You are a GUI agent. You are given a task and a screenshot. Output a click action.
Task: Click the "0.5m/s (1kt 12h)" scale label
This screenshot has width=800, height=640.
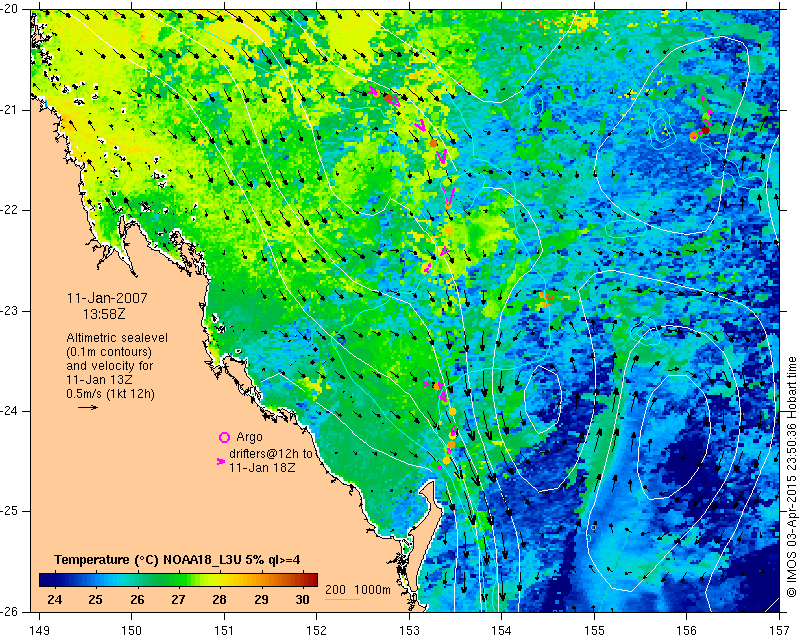pyautogui.click(x=111, y=393)
